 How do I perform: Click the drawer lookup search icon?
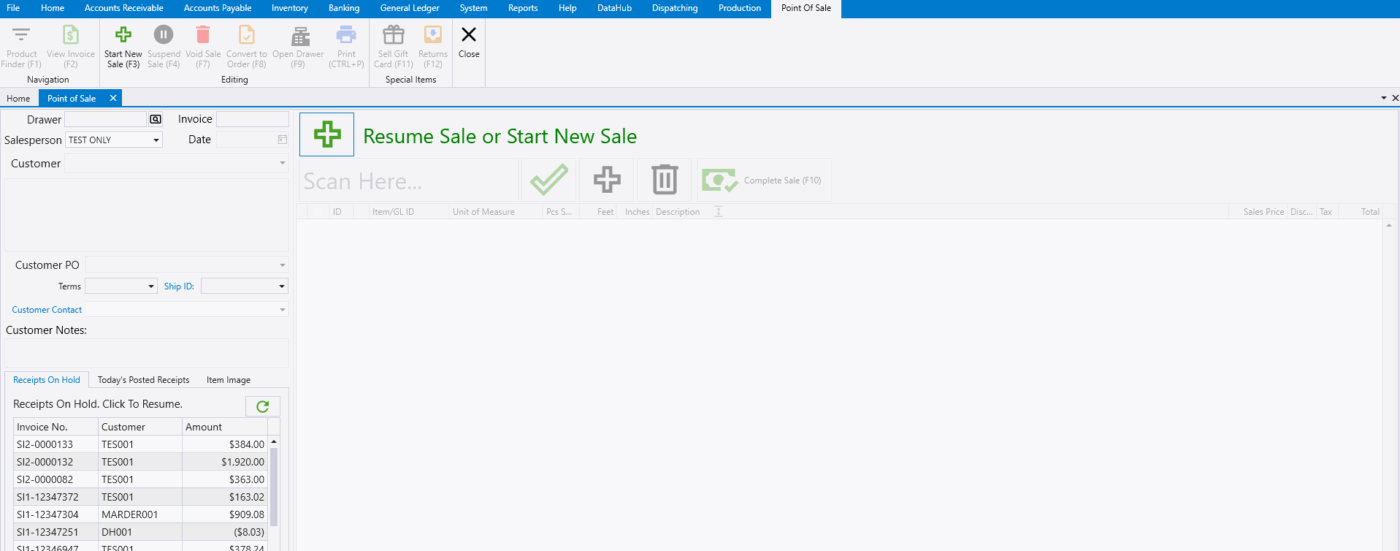coord(155,119)
